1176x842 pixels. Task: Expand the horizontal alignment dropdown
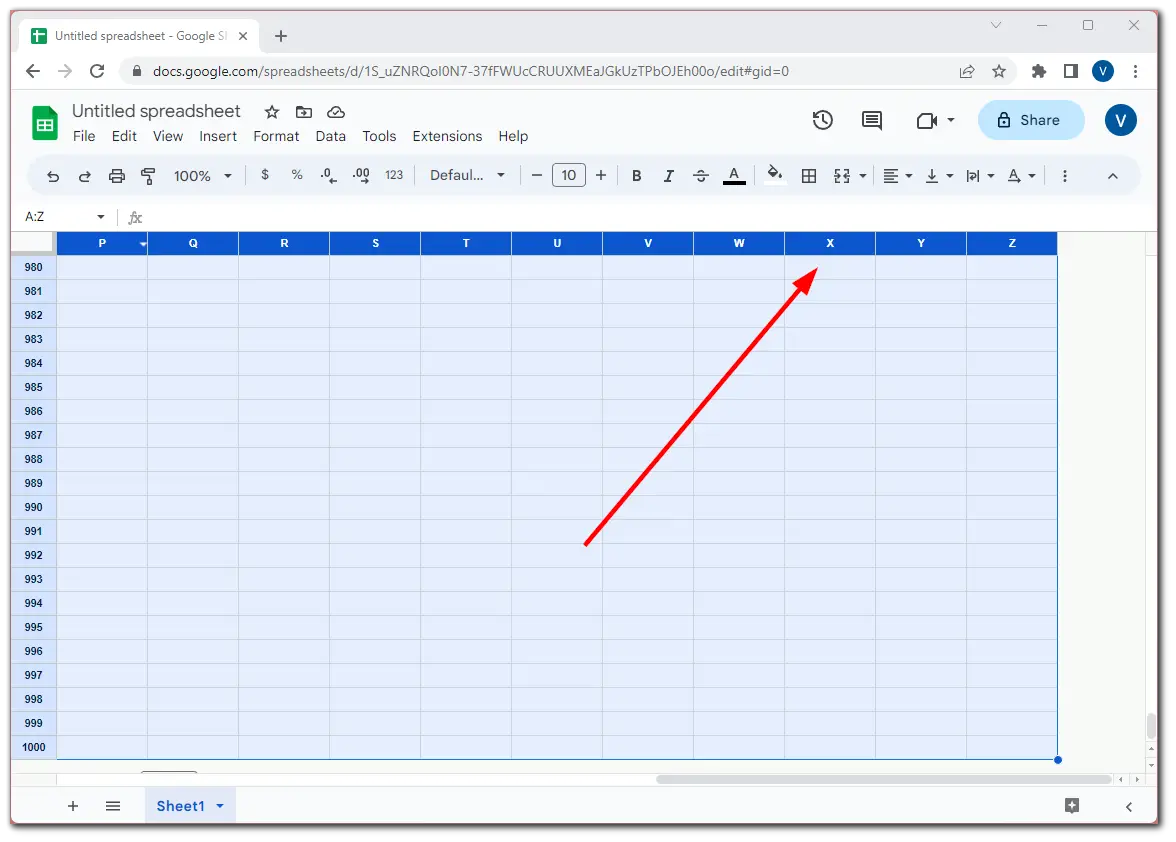[x=908, y=175]
